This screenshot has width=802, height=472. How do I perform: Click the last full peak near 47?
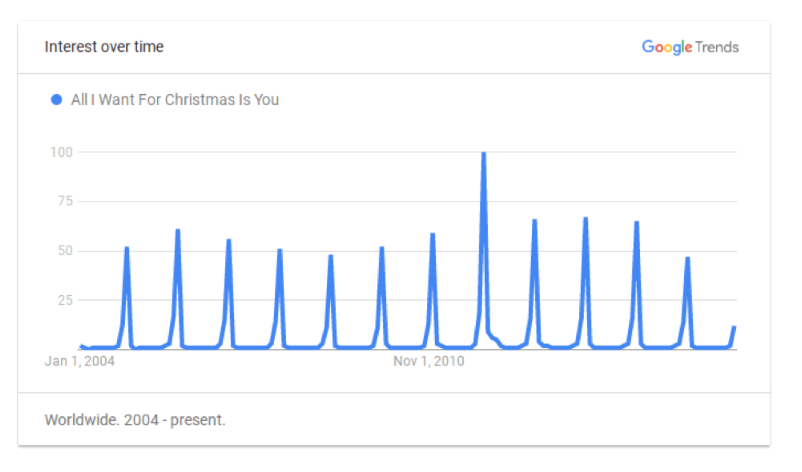pos(687,259)
